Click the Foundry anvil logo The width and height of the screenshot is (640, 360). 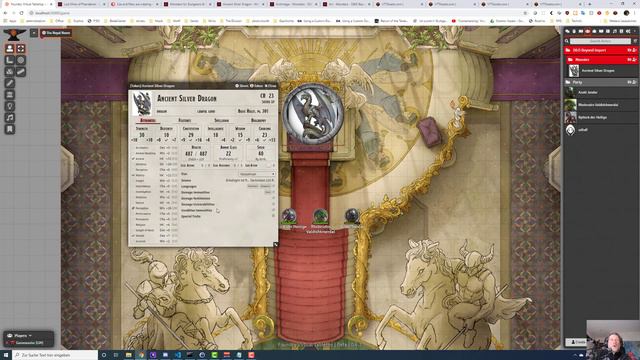pos(14,34)
